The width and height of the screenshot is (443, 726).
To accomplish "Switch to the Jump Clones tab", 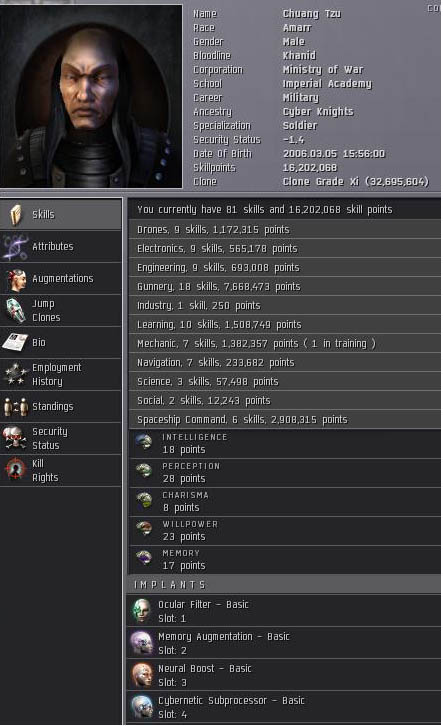I will click(61, 311).
